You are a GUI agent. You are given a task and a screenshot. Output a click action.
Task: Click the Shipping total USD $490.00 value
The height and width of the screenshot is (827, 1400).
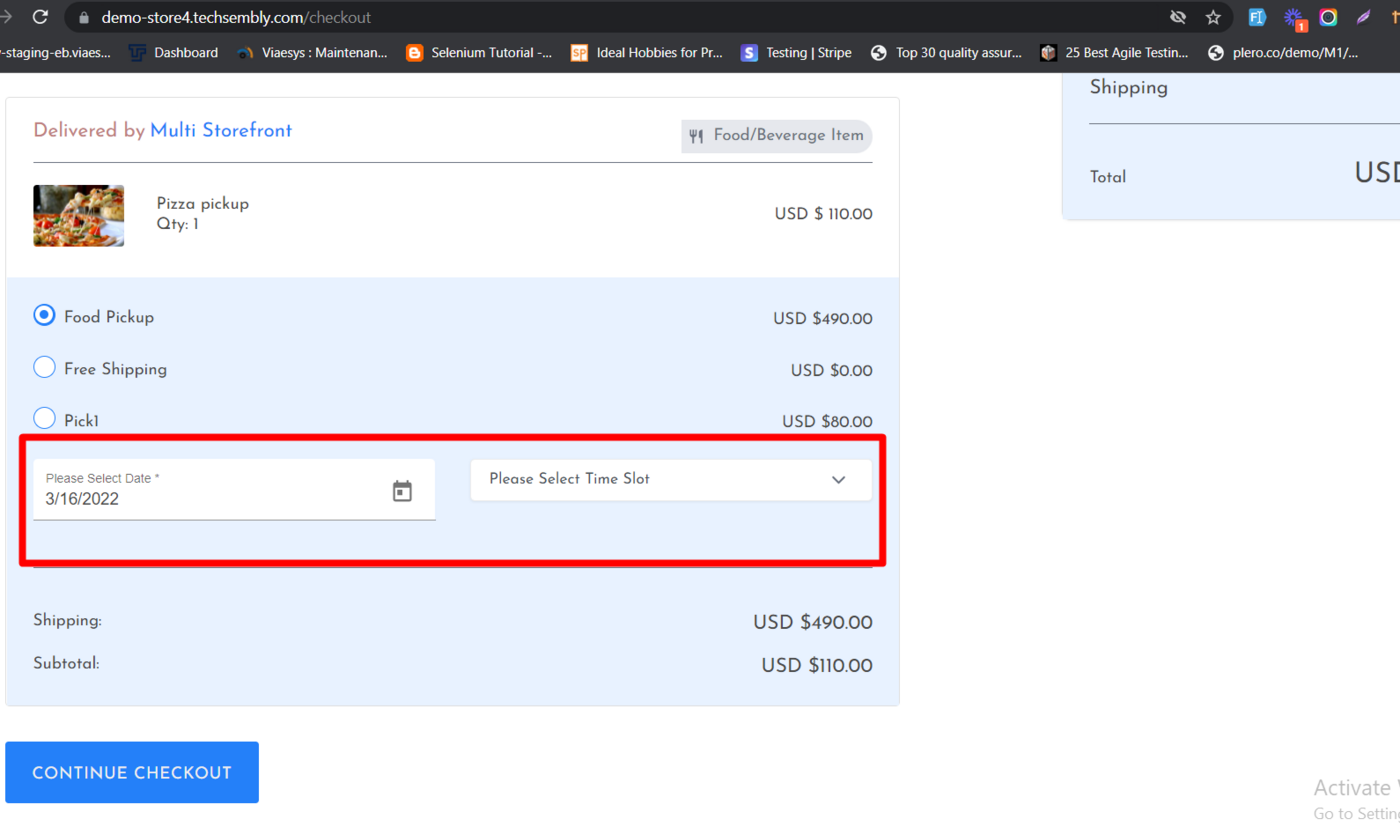(x=813, y=623)
